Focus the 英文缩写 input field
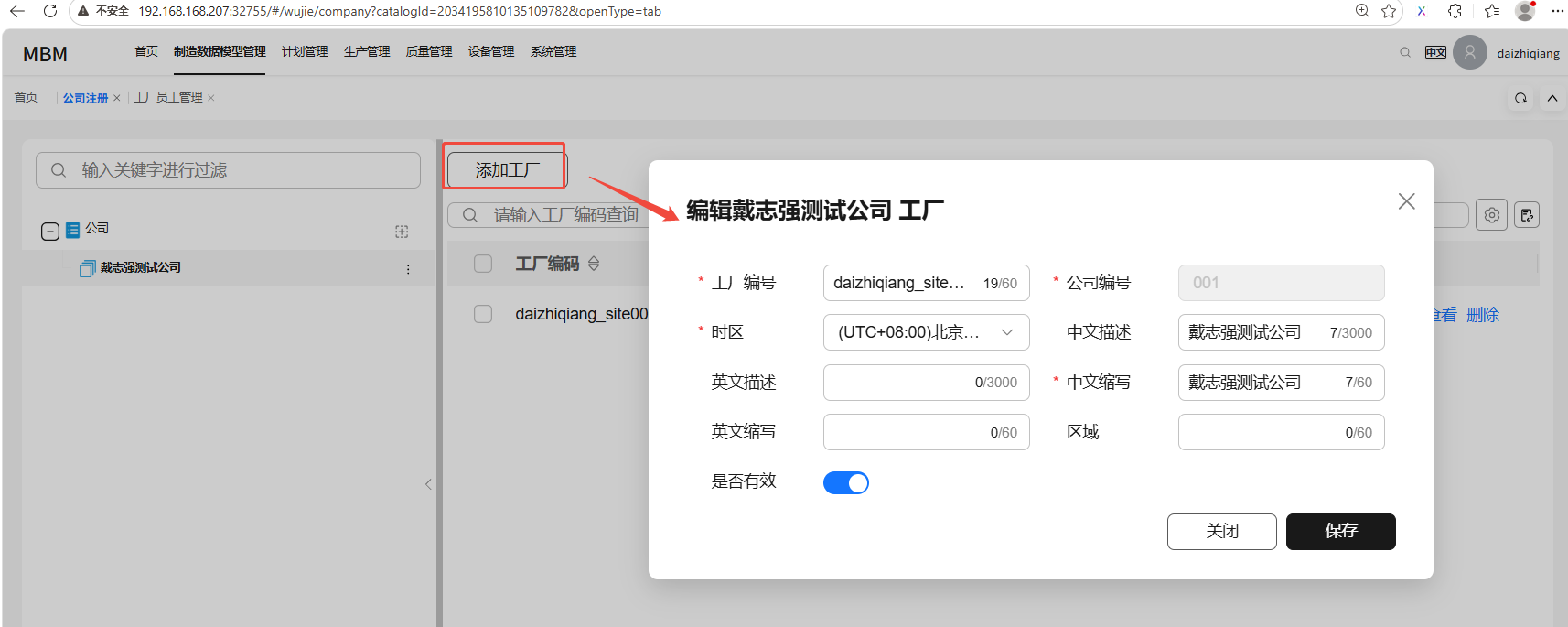The height and width of the screenshot is (627, 1568). click(x=927, y=432)
